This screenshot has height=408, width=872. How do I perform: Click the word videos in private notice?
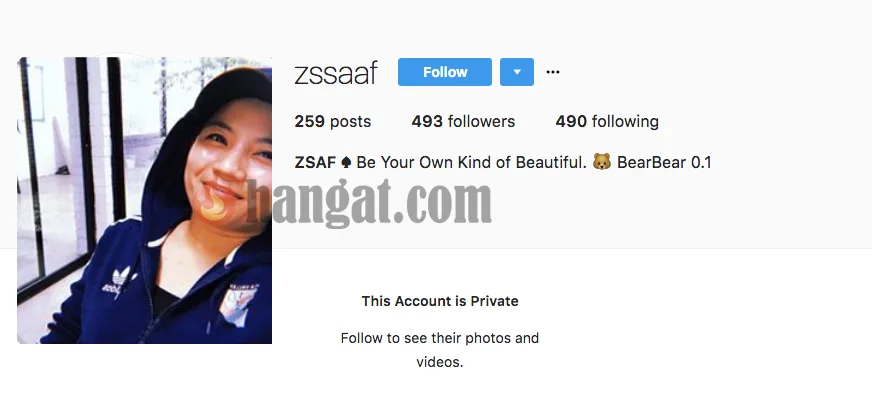[439, 362]
